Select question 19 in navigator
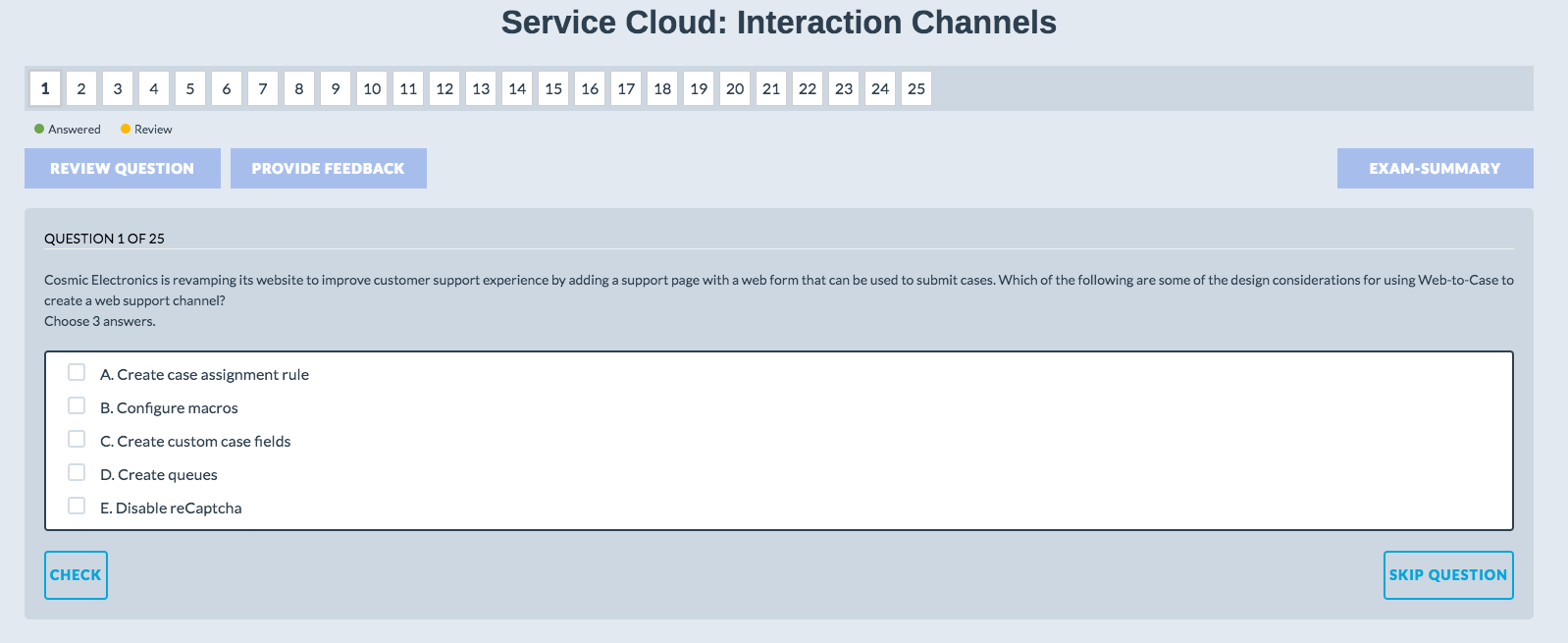The width and height of the screenshot is (1568, 643). point(699,88)
